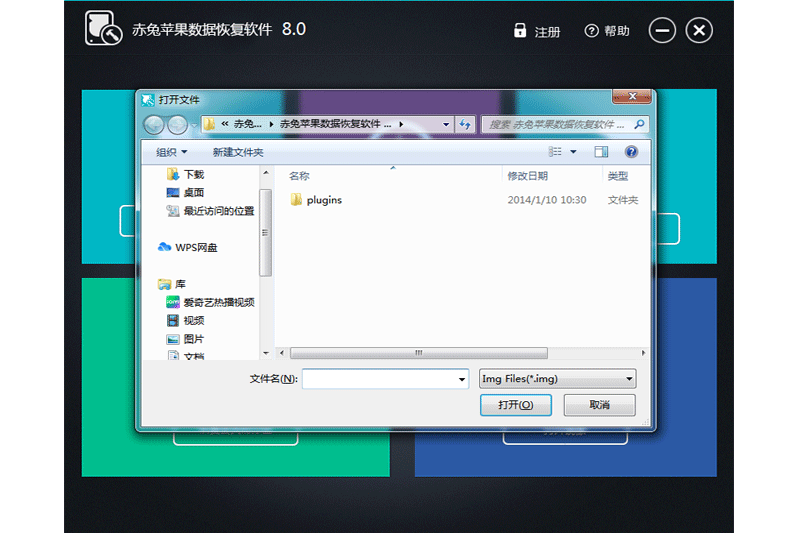This screenshot has width=800, height=533.
Task: Open the 帮助 help button
Action: [607, 31]
